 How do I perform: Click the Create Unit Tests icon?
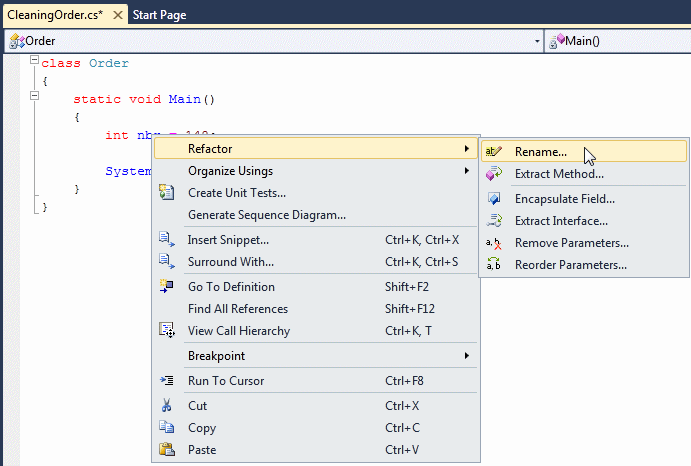(166, 193)
